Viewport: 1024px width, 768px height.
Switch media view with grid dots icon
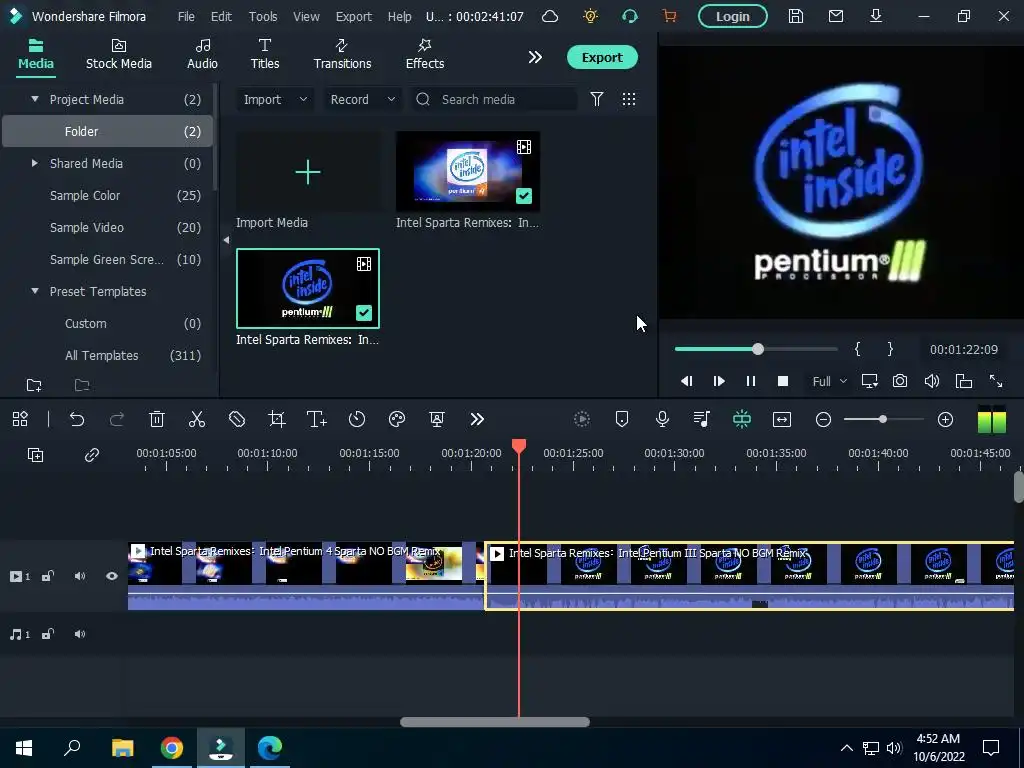coord(629,99)
